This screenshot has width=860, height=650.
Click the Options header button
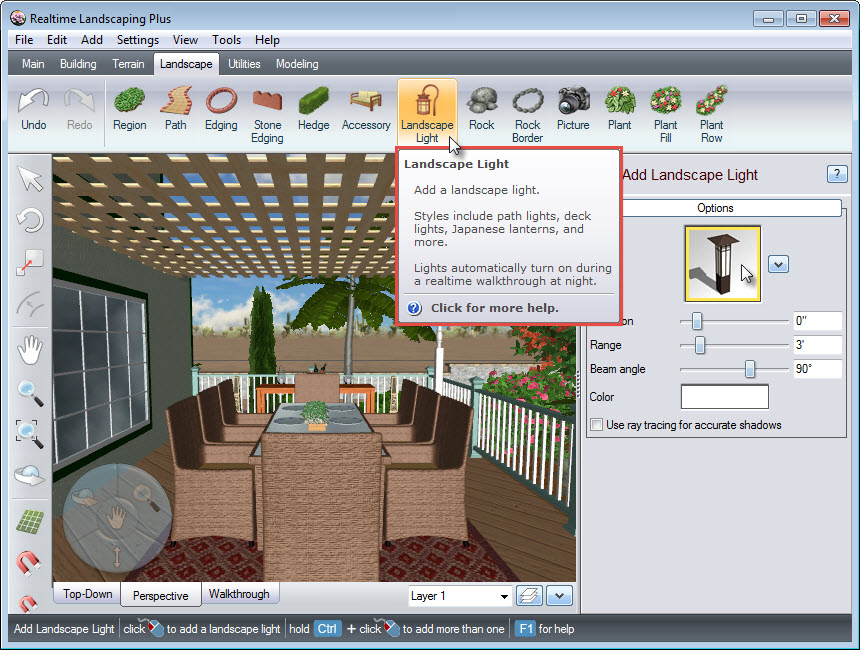tap(715, 208)
